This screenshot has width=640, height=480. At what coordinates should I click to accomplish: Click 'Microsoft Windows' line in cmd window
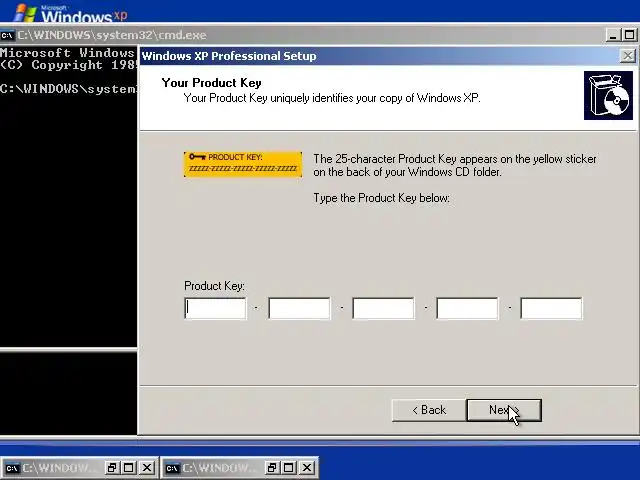tap(67, 53)
